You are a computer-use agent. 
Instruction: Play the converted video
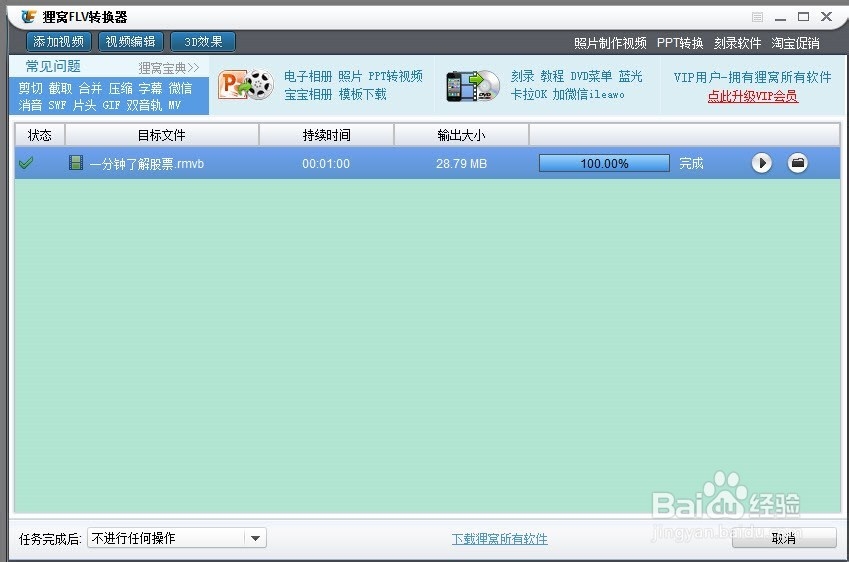[762, 163]
